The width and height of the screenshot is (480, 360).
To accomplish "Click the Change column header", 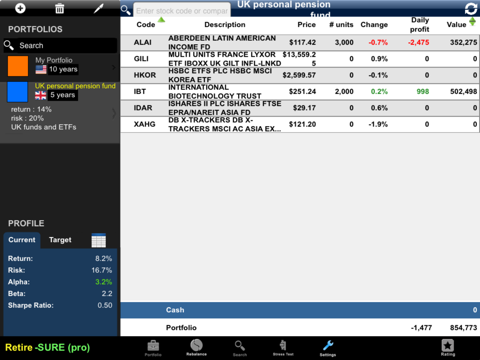I will [x=374, y=25].
